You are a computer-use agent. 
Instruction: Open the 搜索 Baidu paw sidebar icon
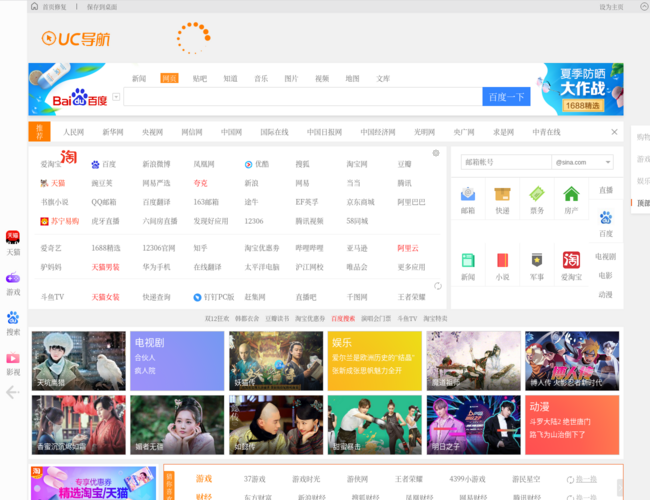[13, 318]
